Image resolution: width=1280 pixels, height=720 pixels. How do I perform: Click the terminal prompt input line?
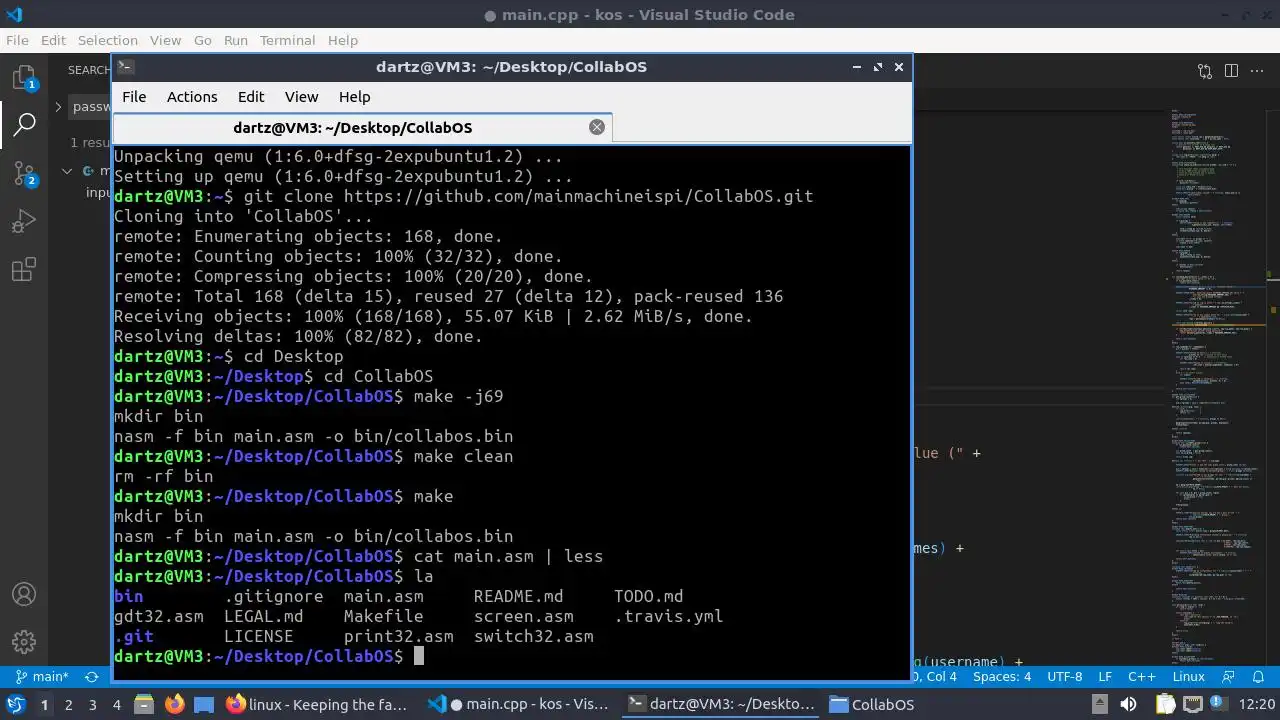tap(511, 656)
